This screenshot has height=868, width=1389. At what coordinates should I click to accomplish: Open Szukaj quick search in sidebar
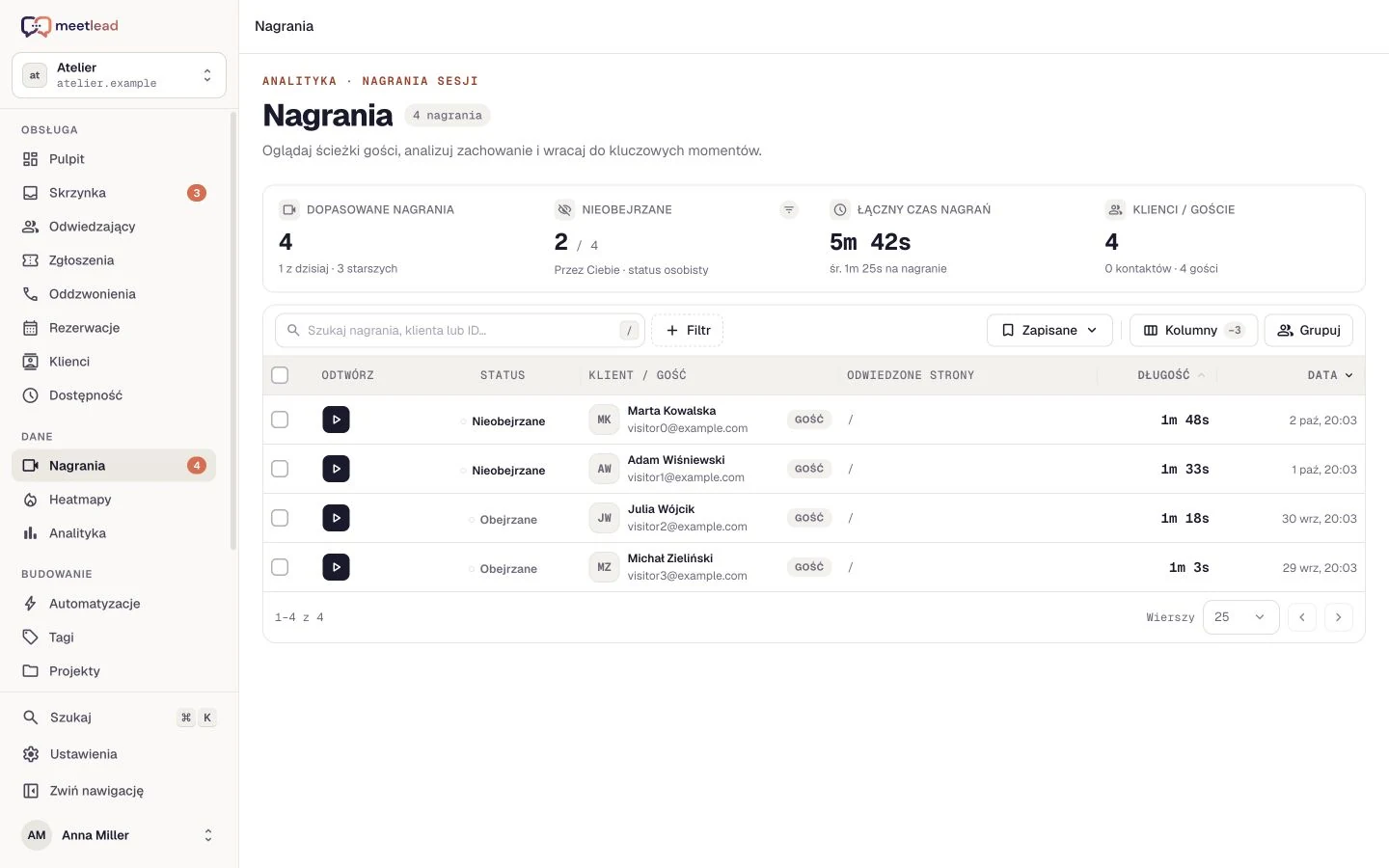point(119,718)
